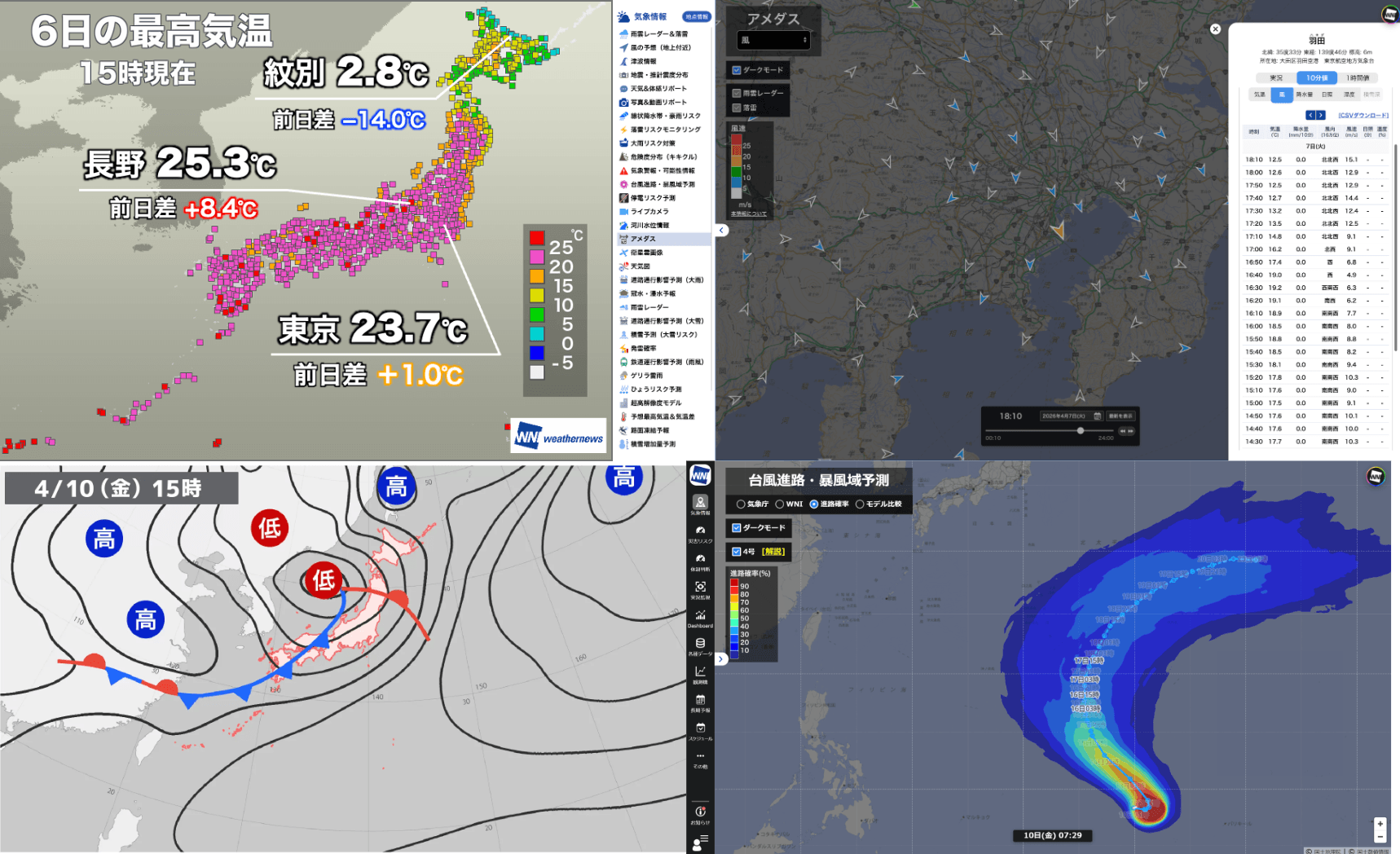Click the CSVダウンロード link
Viewport: 1400px width, 854px height.
click(1363, 116)
